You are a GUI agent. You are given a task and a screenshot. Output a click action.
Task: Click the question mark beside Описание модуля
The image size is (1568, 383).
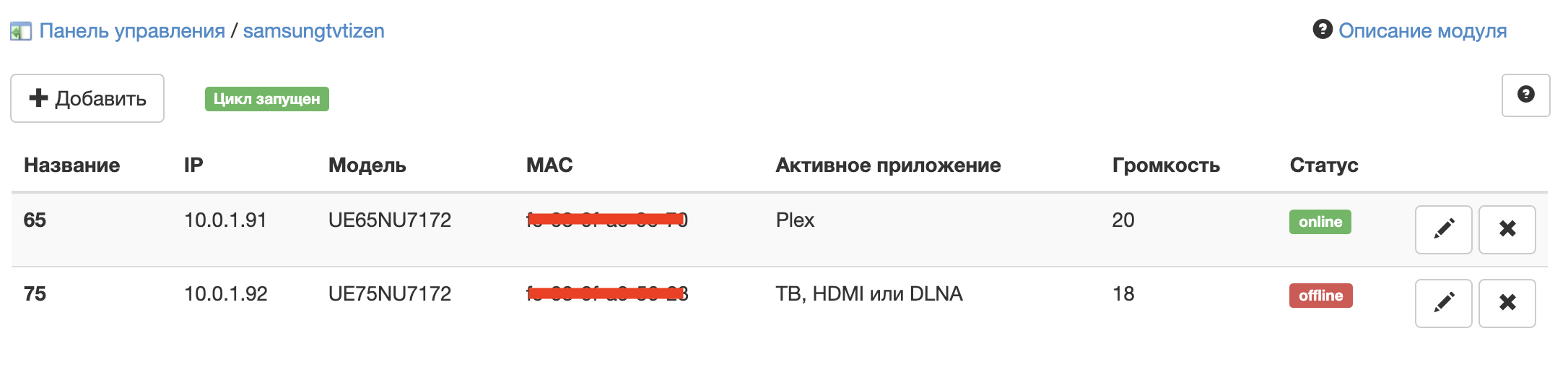pos(1322,30)
